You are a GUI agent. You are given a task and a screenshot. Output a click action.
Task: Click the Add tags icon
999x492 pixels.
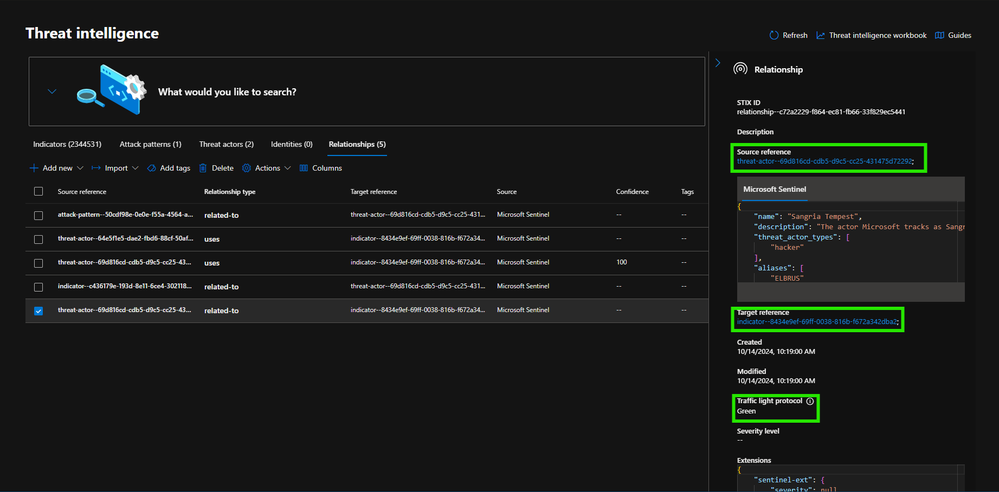[151, 168]
